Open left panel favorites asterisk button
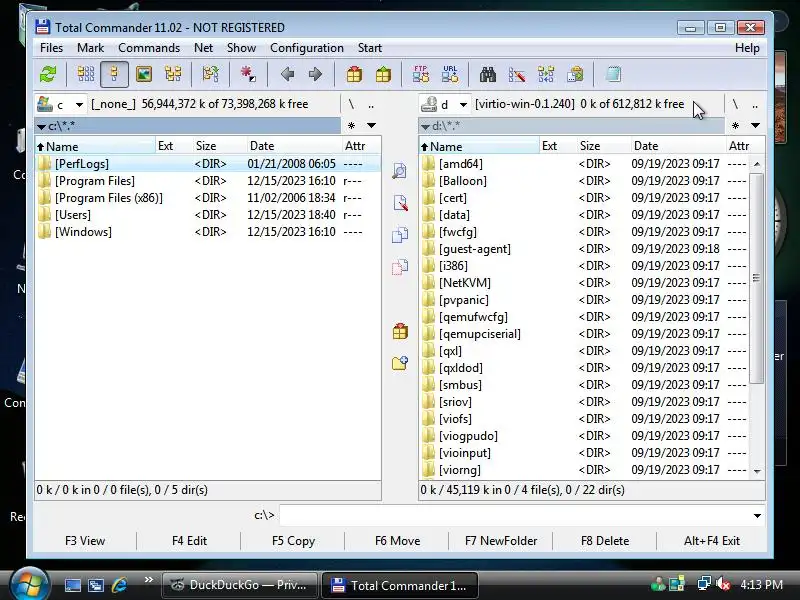This screenshot has width=800, height=600. coord(351,126)
